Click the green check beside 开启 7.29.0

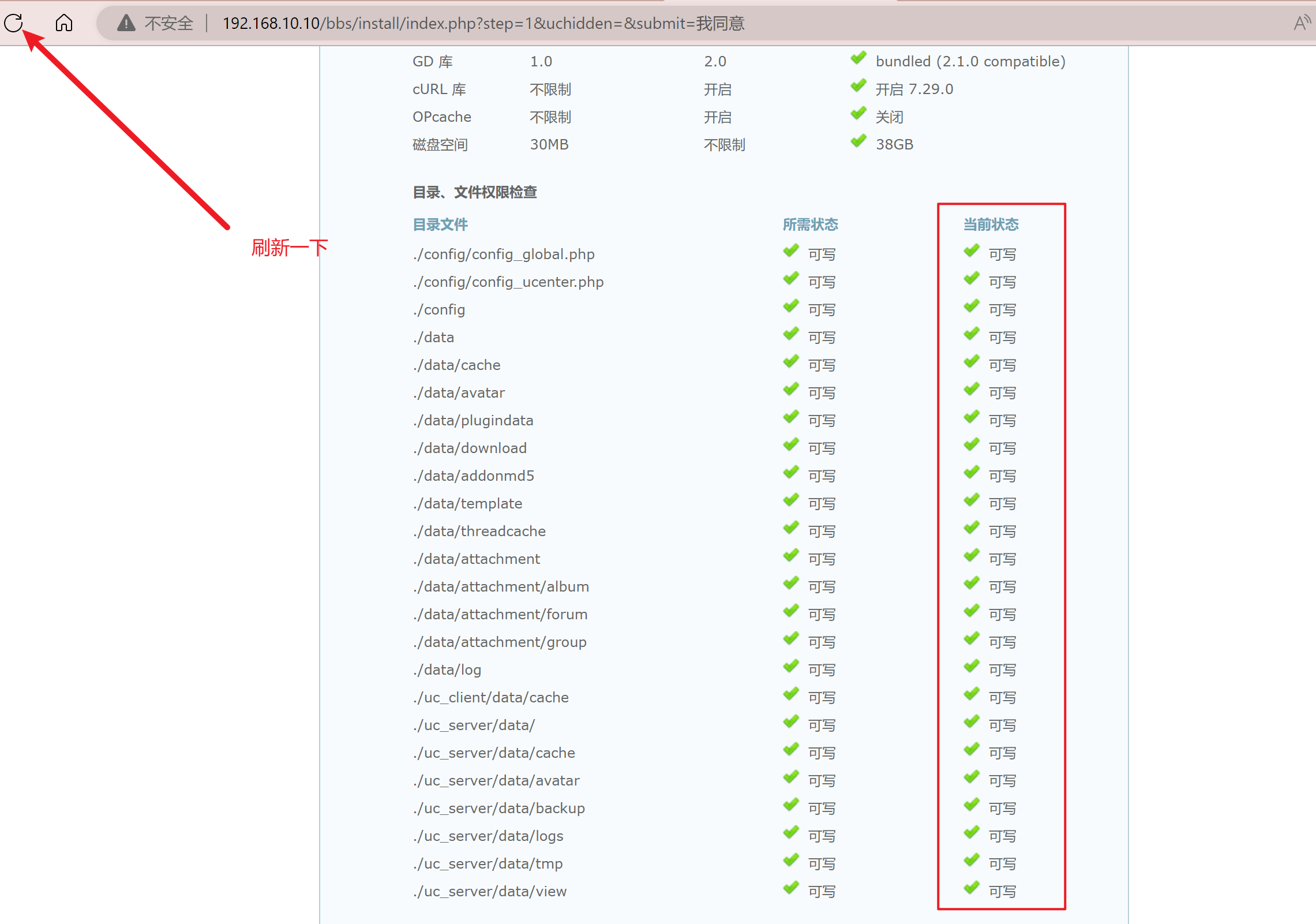point(858,85)
